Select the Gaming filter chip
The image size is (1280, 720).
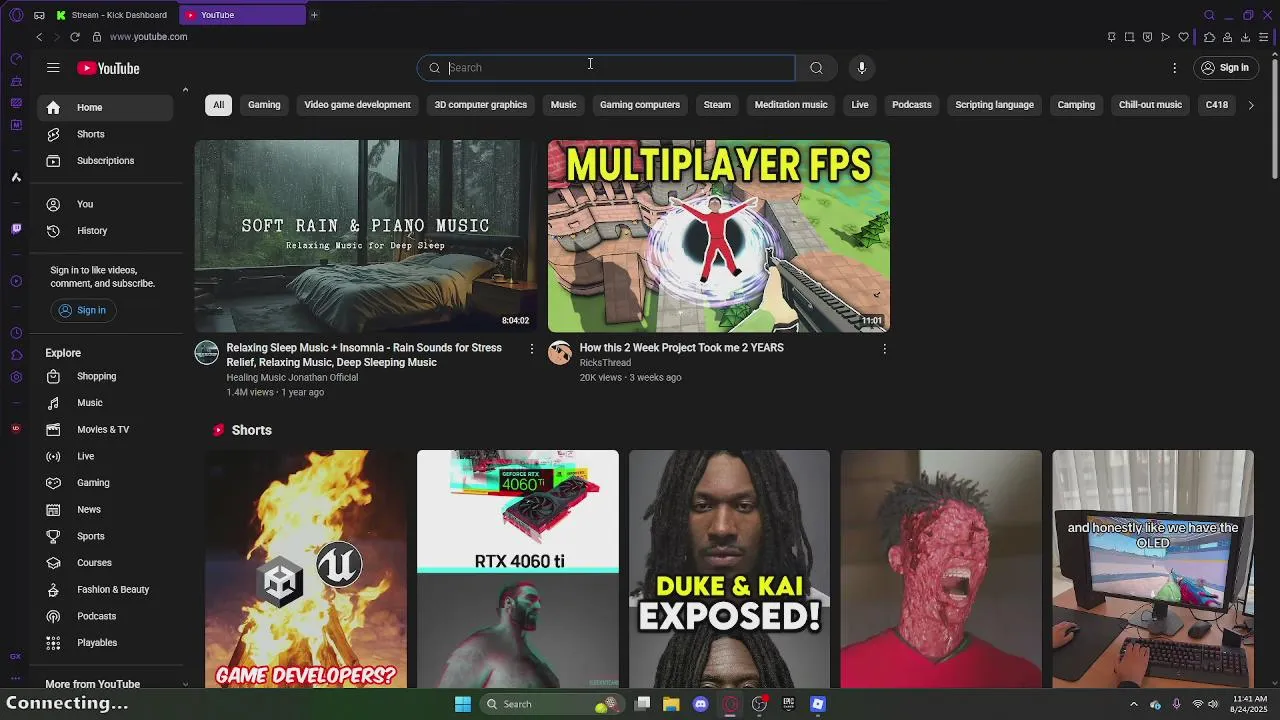(264, 105)
